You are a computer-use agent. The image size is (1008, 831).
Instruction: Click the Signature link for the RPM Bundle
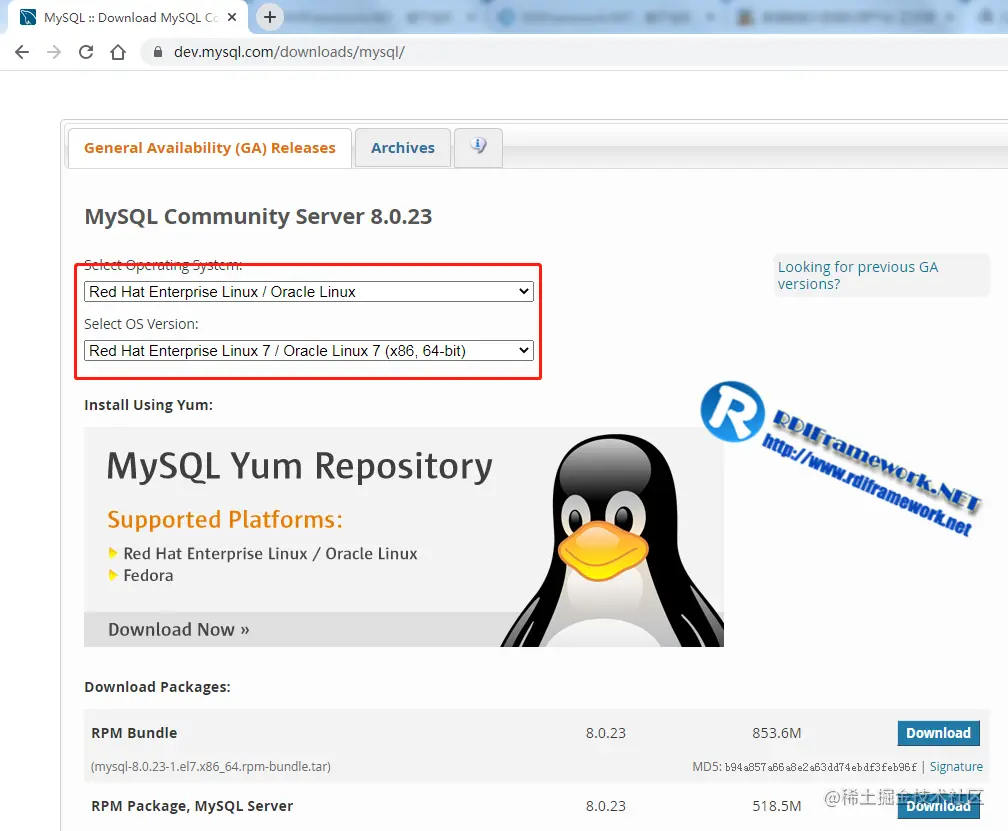[956, 766]
